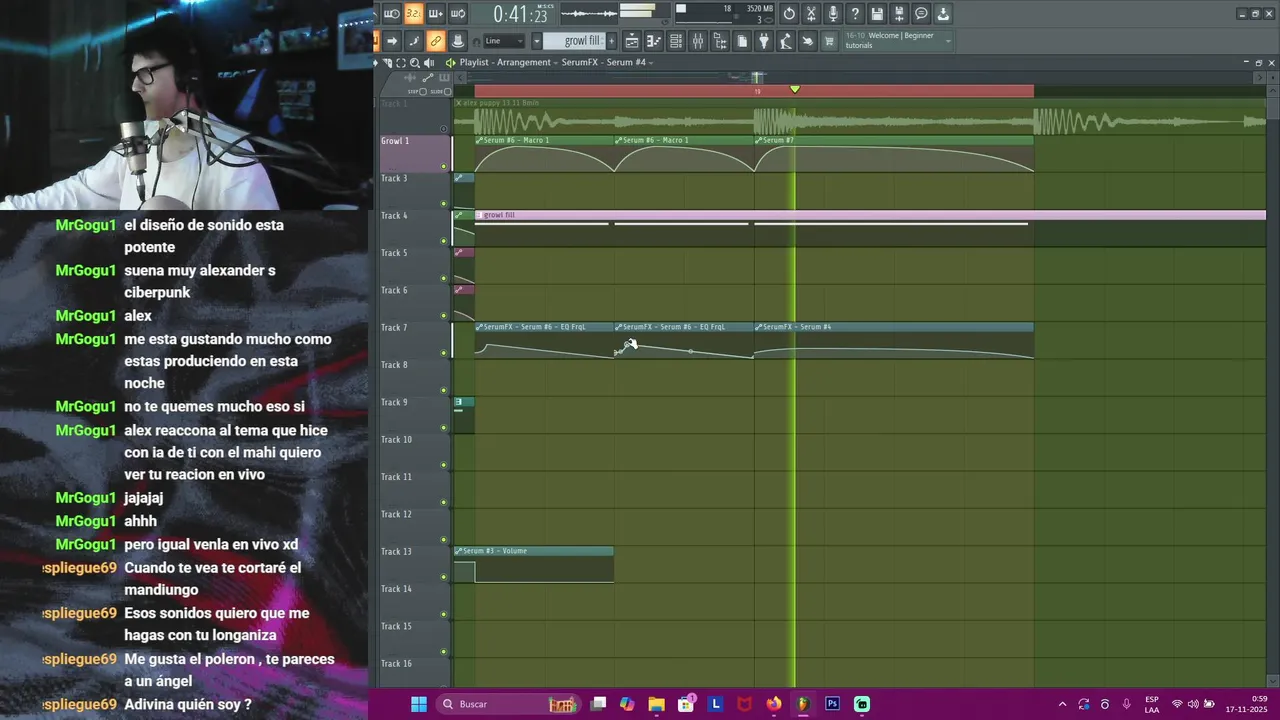
Task: Open Photoshop from the taskbar
Action: 832,704
